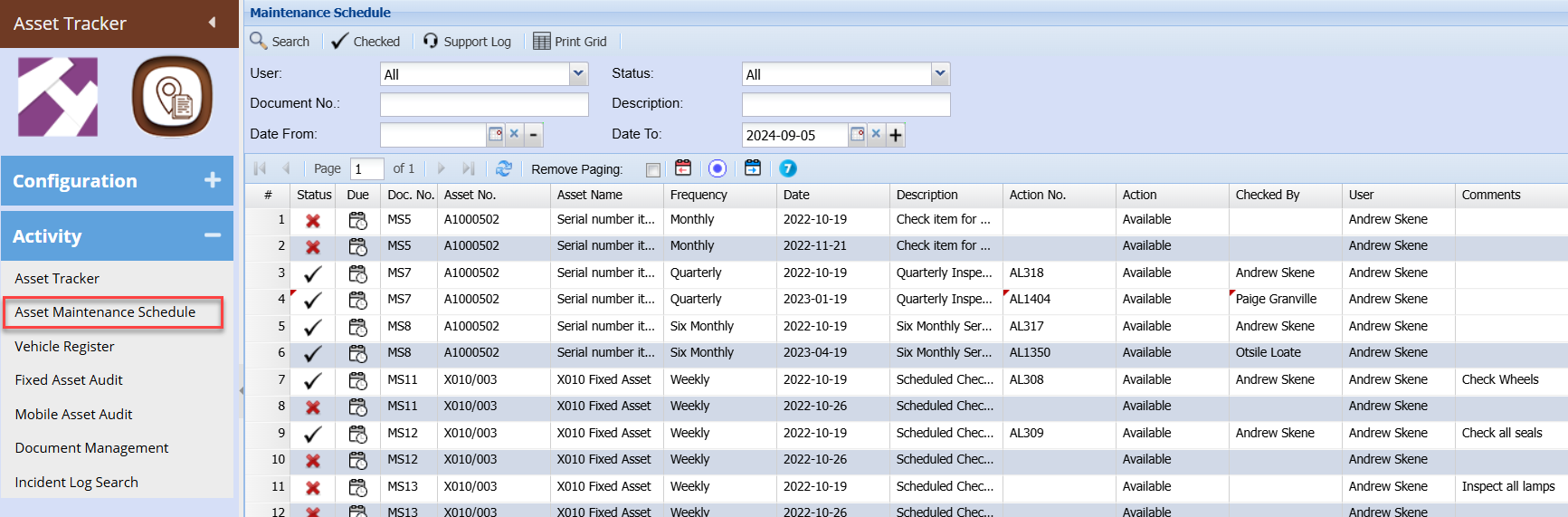The height and width of the screenshot is (517, 1568).
Task: Click the blue calendar forward-arrow icon
Action: [753, 168]
